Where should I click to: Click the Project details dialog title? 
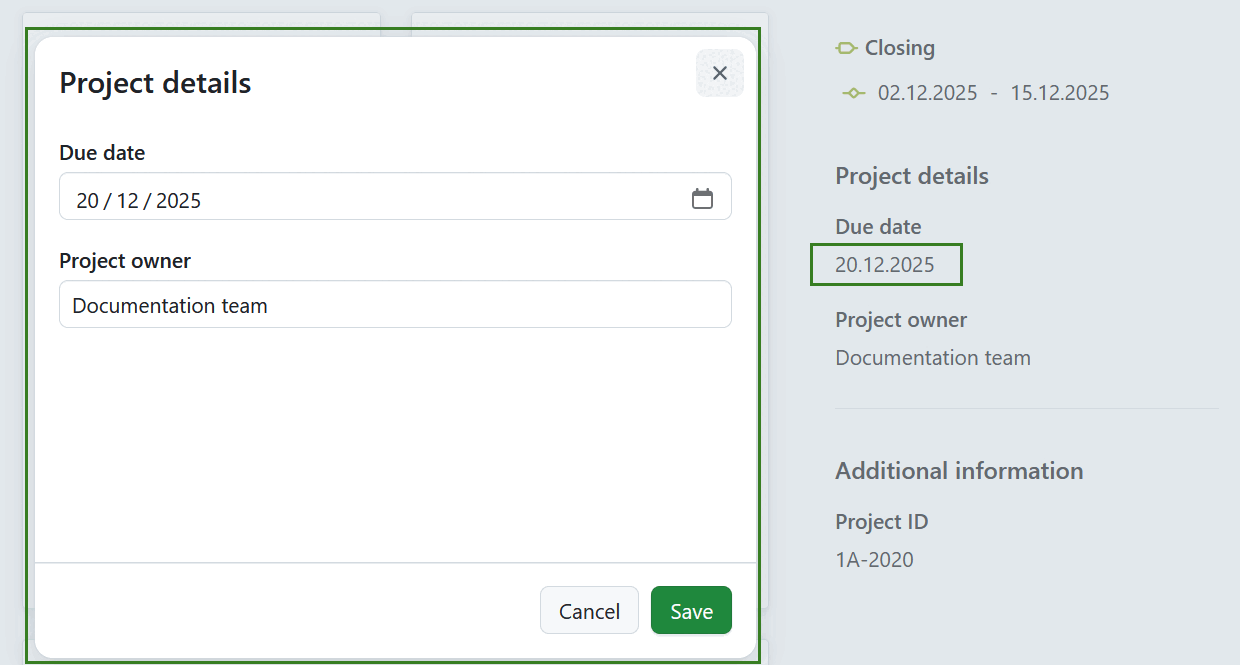[x=154, y=83]
